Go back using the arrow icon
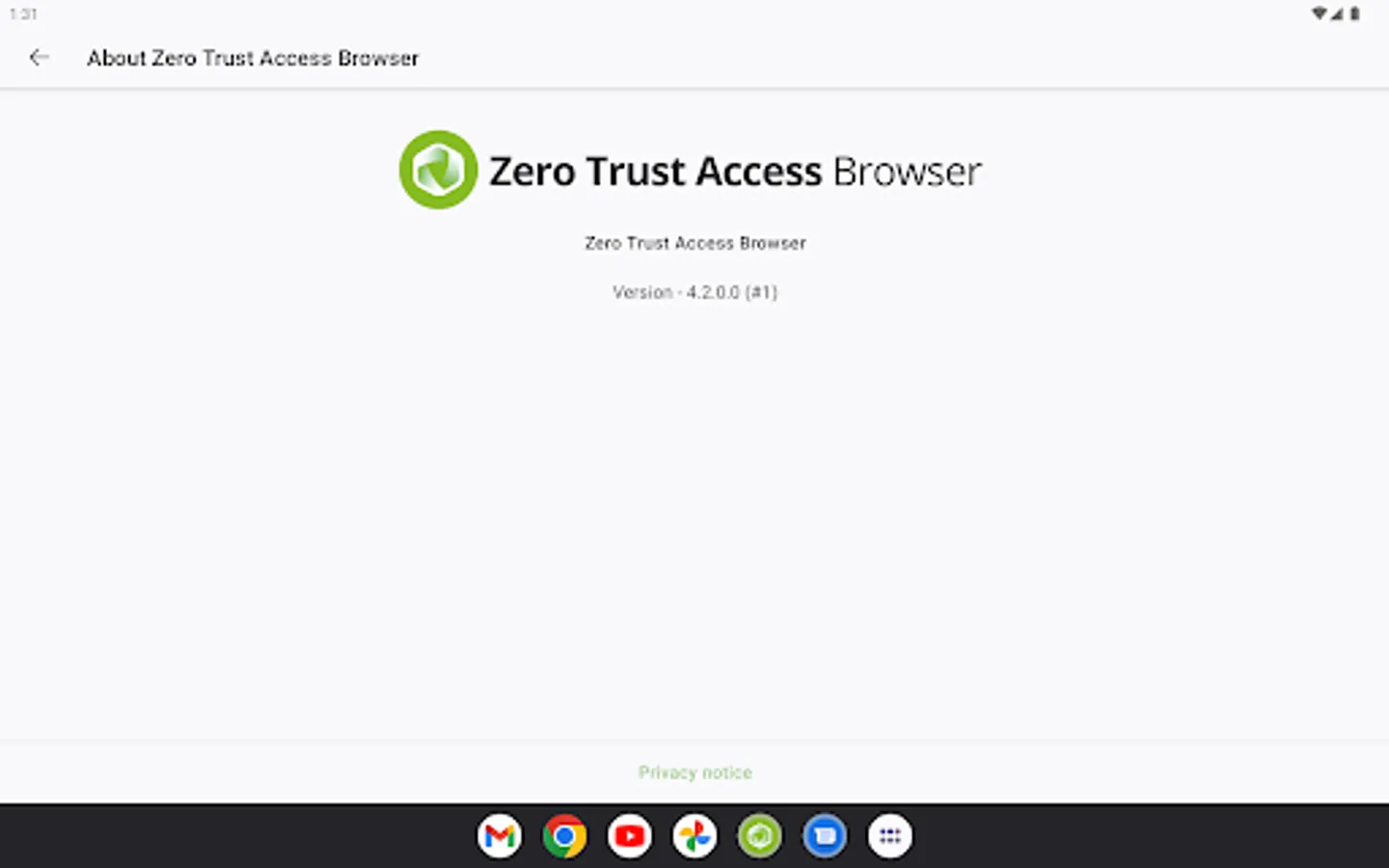The height and width of the screenshot is (868, 1389). [39, 58]
